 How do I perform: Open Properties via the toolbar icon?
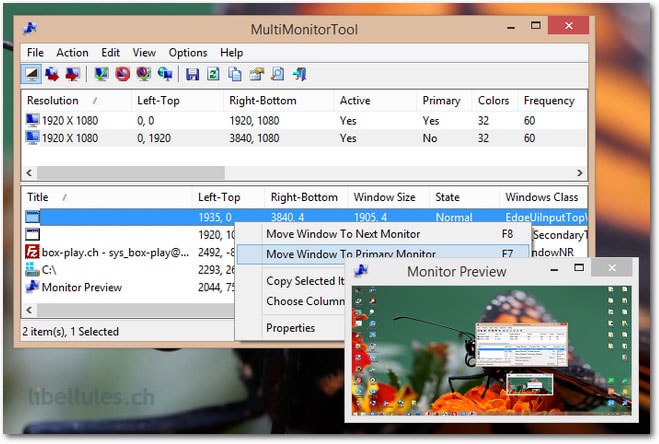click(x=256, y=74)
